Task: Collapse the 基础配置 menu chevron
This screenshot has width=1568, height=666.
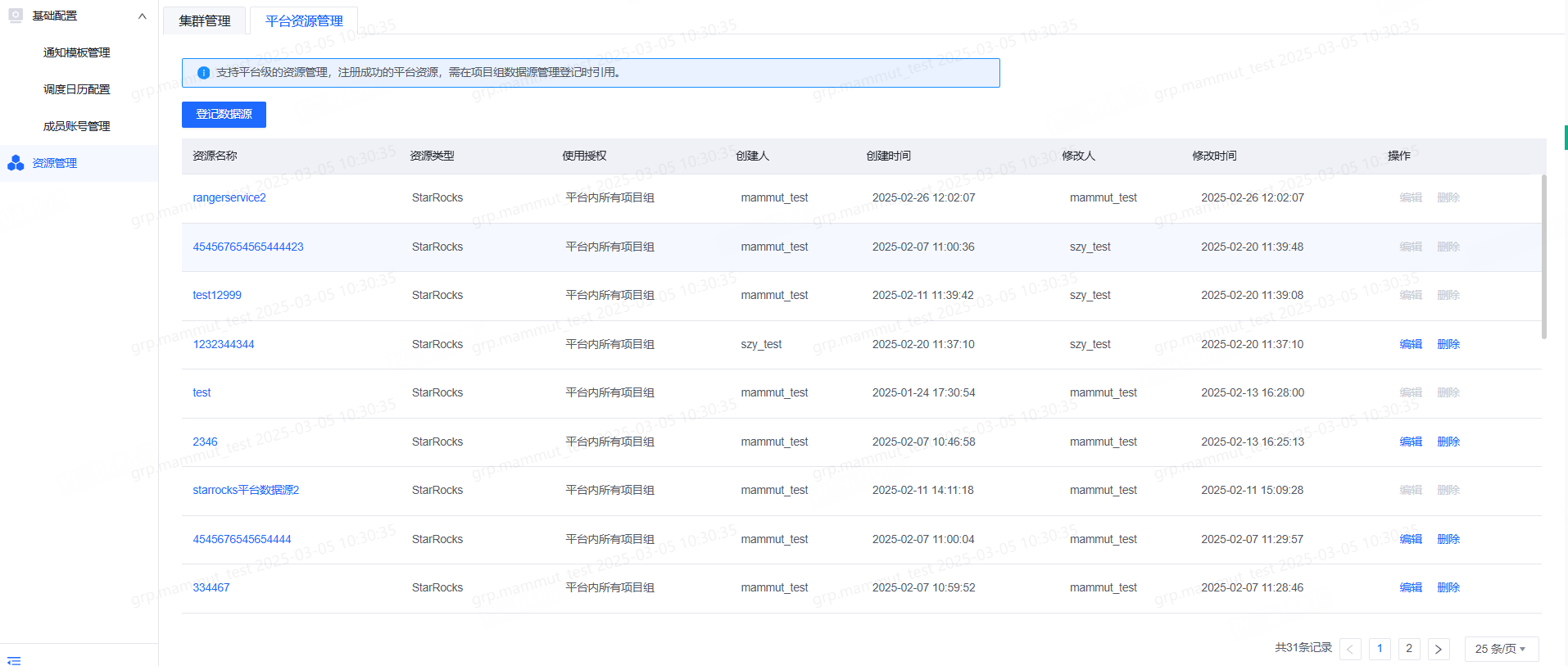Action: point(143,16)
